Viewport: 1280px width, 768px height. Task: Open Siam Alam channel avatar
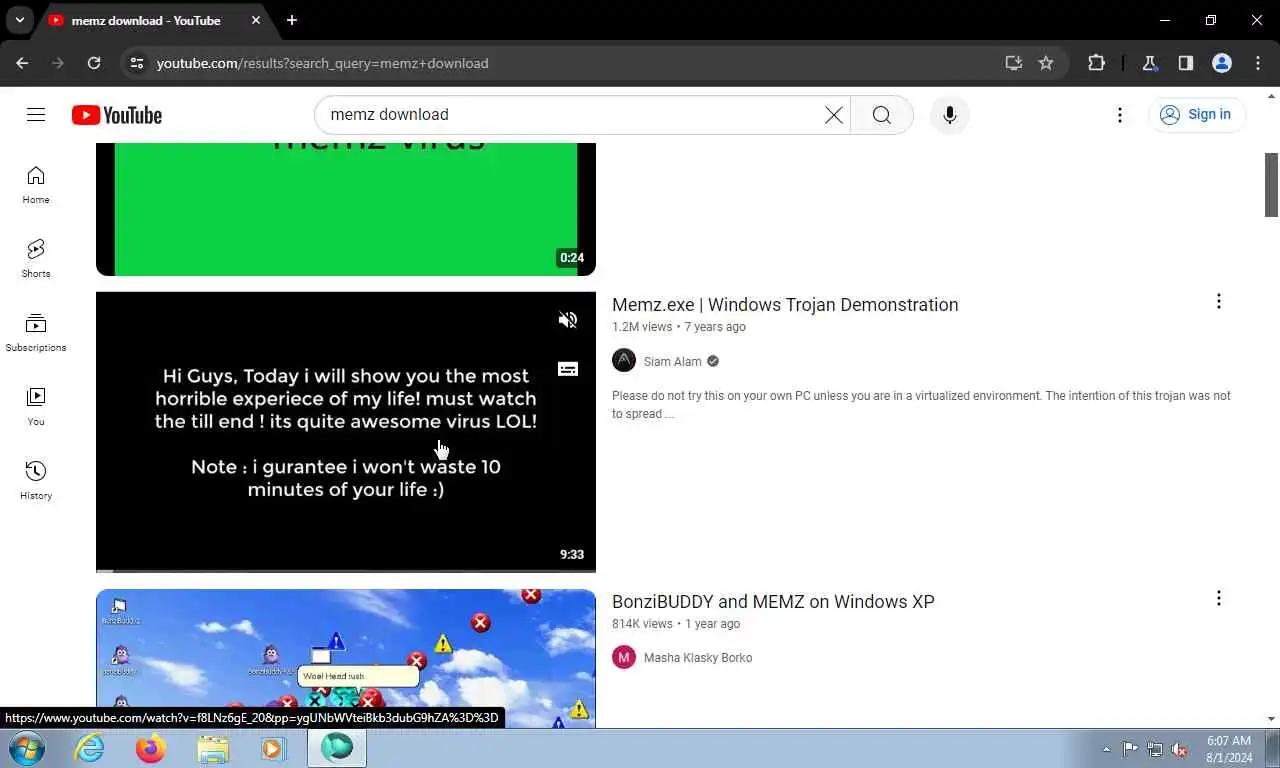[x=624, y=361]
